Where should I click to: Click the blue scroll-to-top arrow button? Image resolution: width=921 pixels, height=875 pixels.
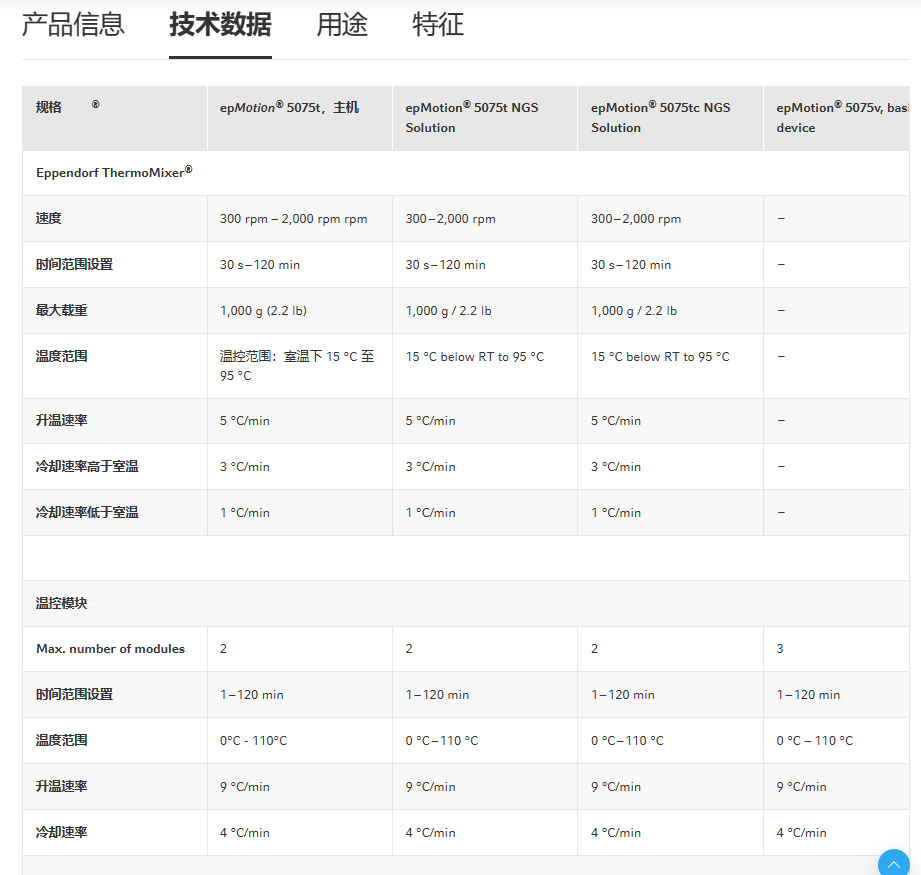pos(893,864)
